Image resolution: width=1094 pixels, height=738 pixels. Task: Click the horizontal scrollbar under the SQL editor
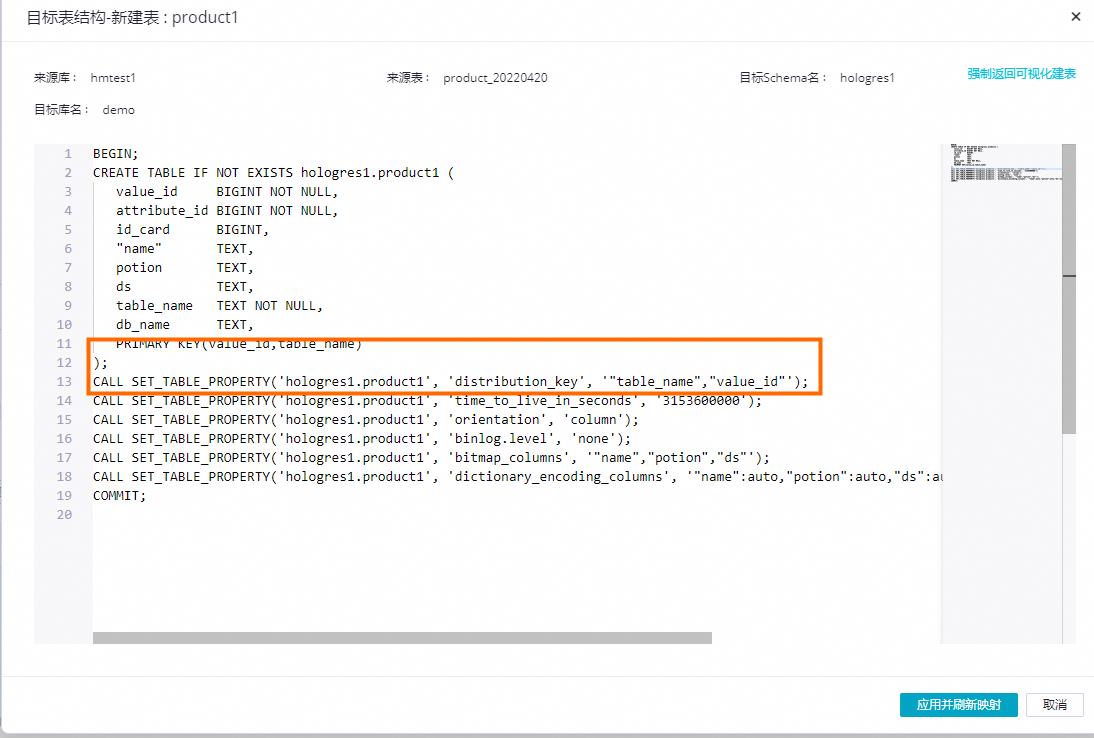coord(402,638)
